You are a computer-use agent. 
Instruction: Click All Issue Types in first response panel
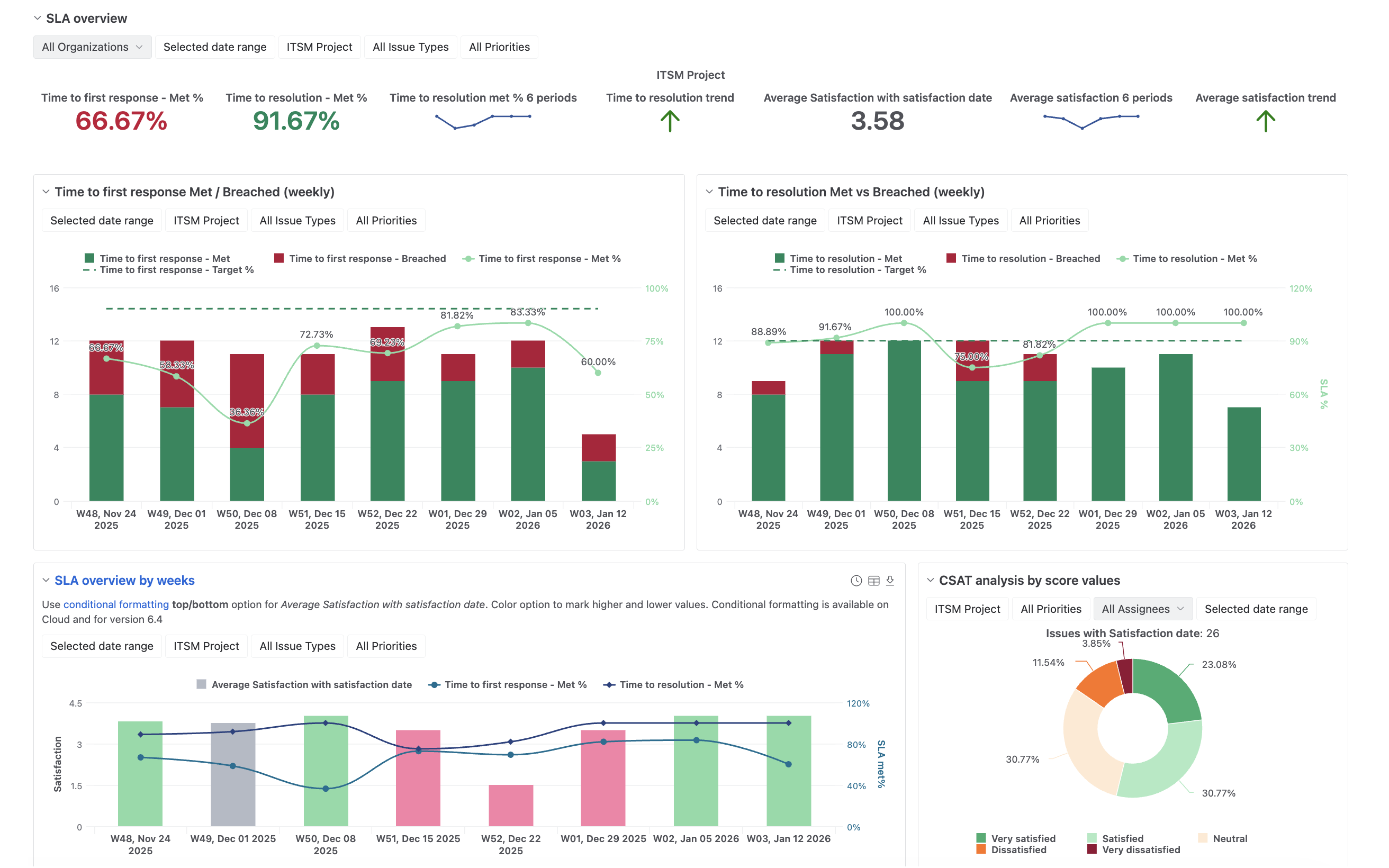tap(297, 221)
